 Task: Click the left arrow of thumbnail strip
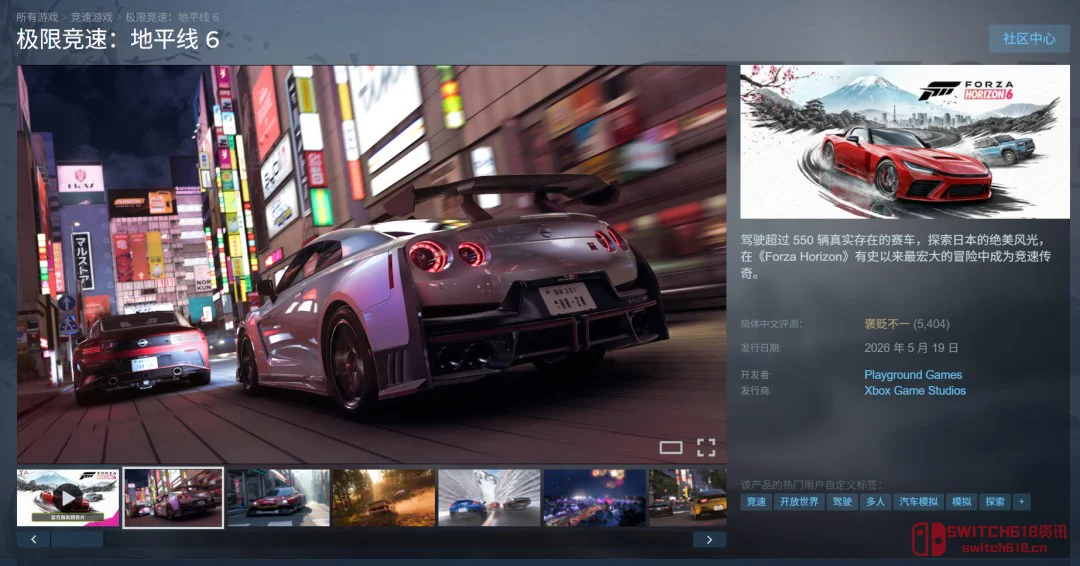tap(33, 540)
